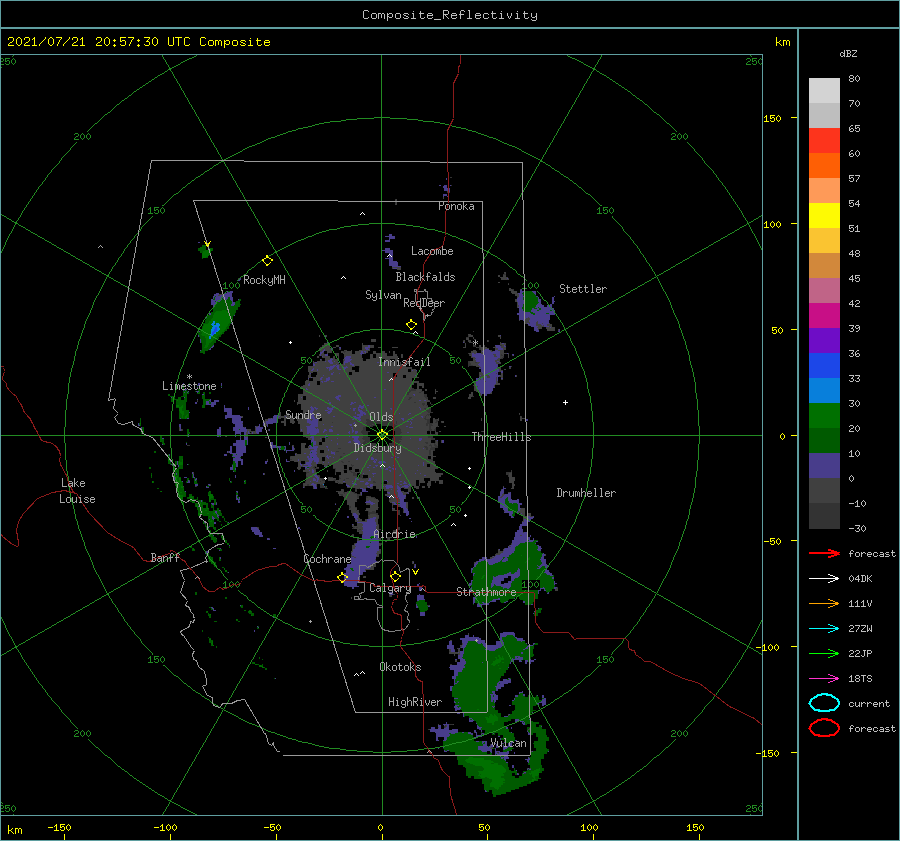The image size is (900, 841).
Task: Click the Ponoka label
Action: pyautogui.click(x=456, y=206)
